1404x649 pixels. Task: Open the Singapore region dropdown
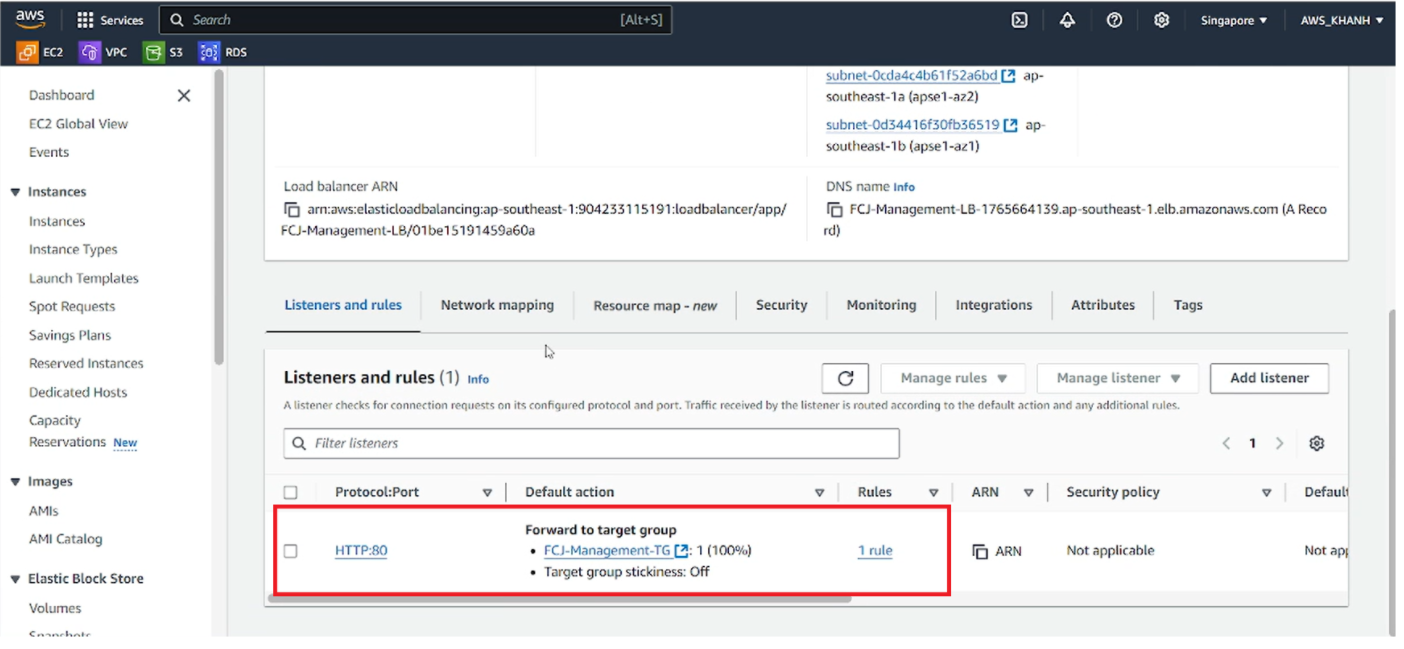click(1234, 20)
